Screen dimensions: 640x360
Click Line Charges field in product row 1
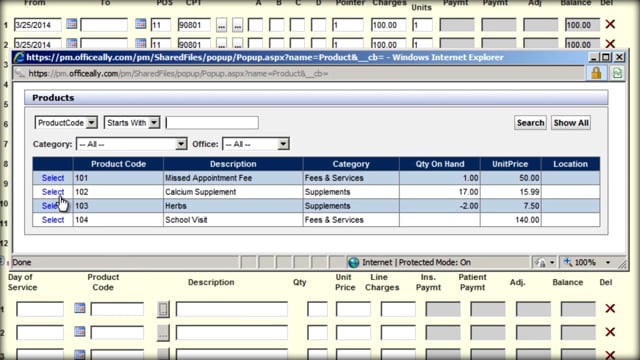398,309
